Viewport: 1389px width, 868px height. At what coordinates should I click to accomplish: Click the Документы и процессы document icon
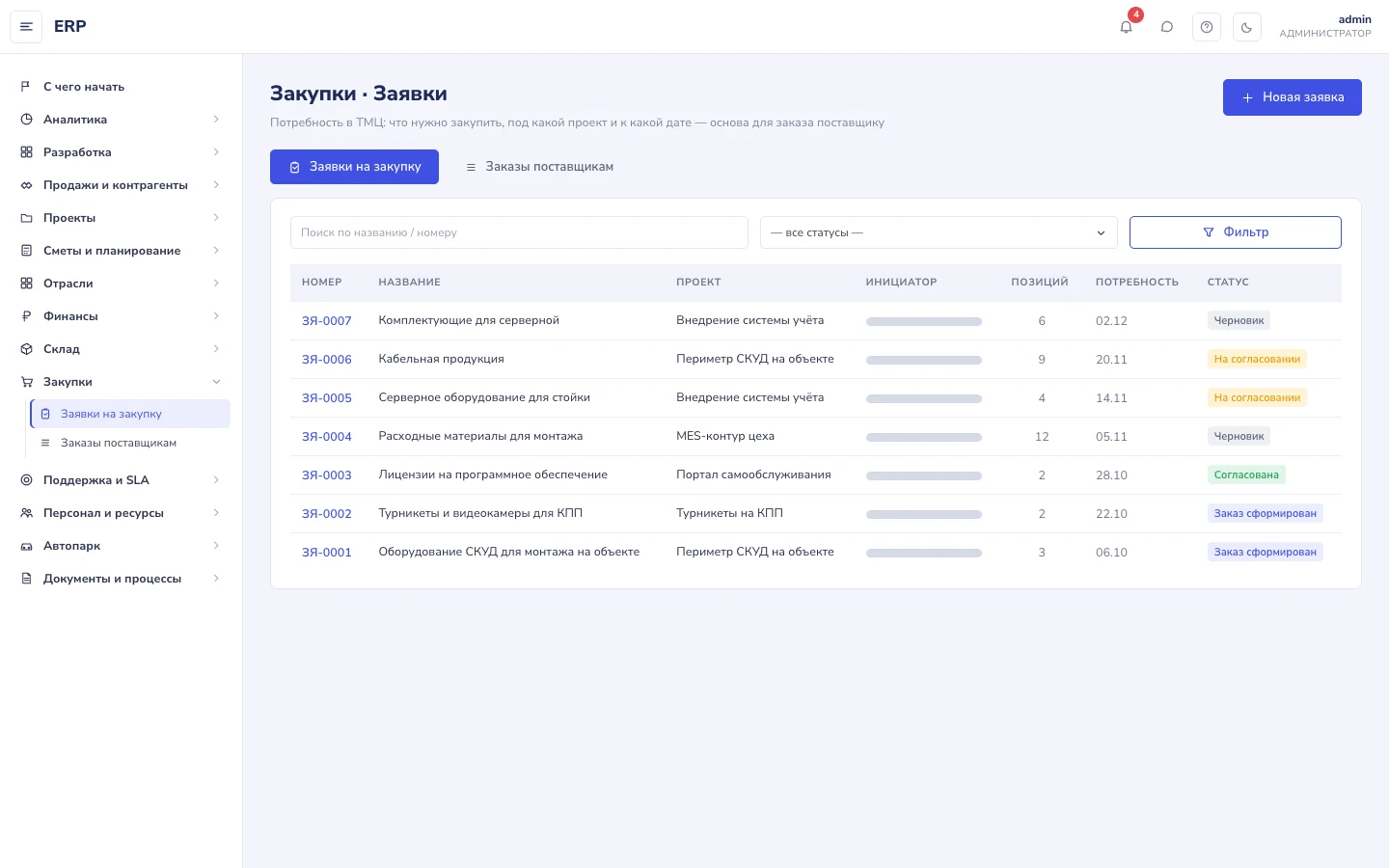(26, 579)
